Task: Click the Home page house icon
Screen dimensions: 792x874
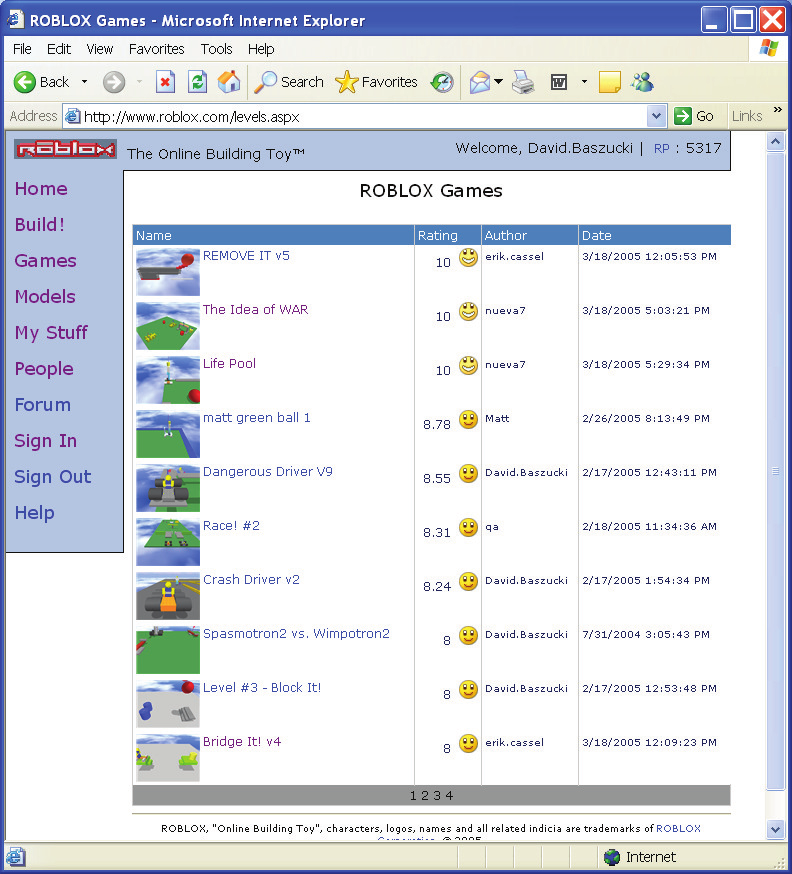Action: coord(229,82)
